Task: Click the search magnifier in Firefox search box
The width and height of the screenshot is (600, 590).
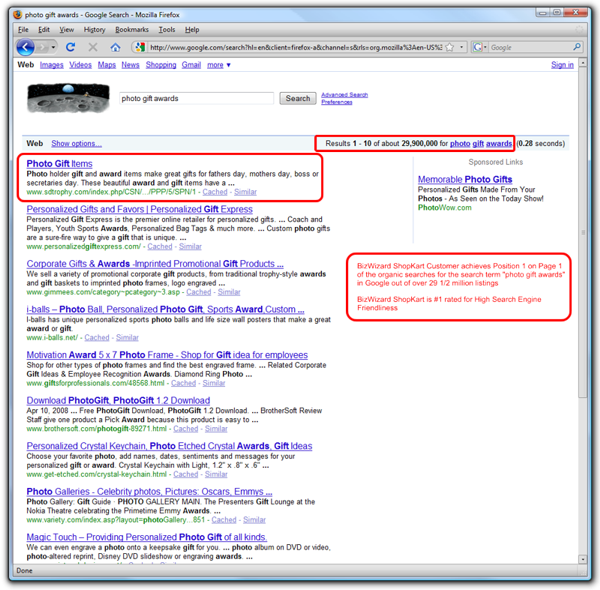Action: 577,47
